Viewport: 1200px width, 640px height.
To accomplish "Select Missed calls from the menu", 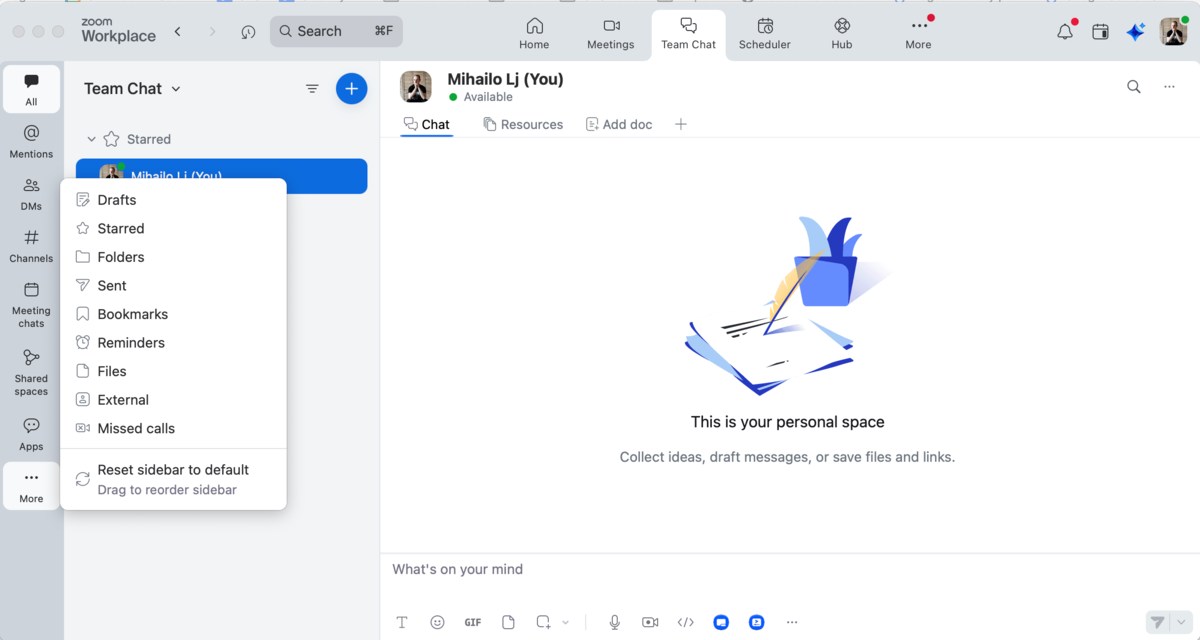I will (135, 428).
